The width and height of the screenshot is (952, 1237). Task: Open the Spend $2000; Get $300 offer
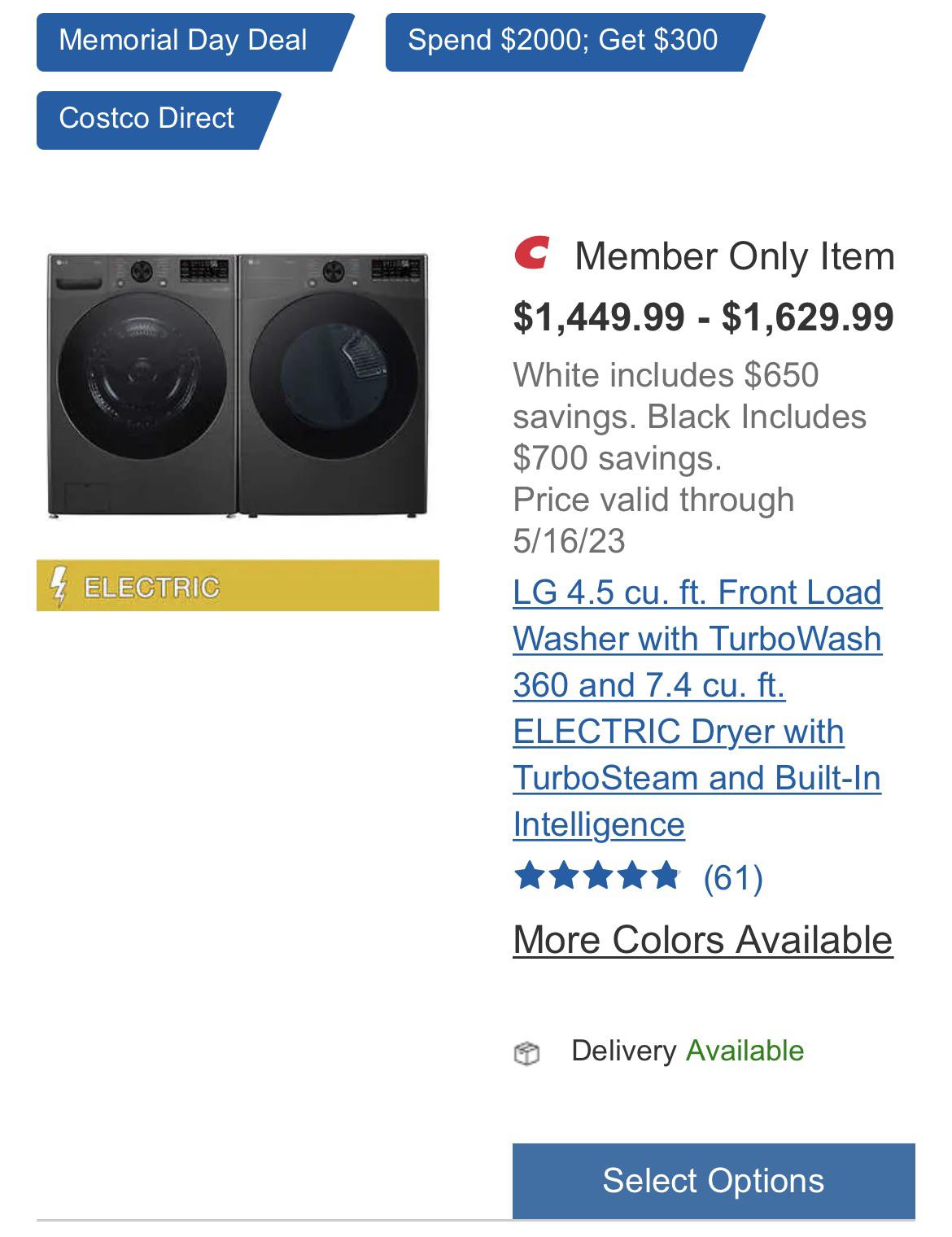561,39
